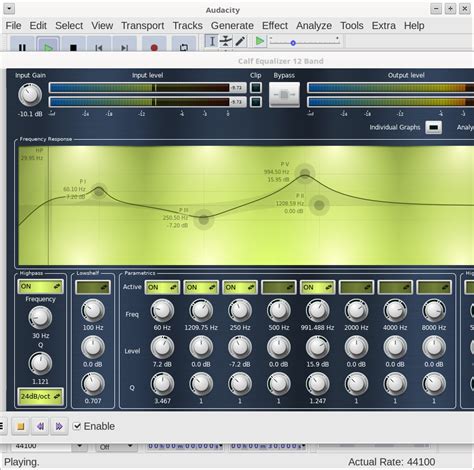The width and height of the screenshot is (474, 470).
Task: Open the Analyze menu
Action: [x=314, y=26]
